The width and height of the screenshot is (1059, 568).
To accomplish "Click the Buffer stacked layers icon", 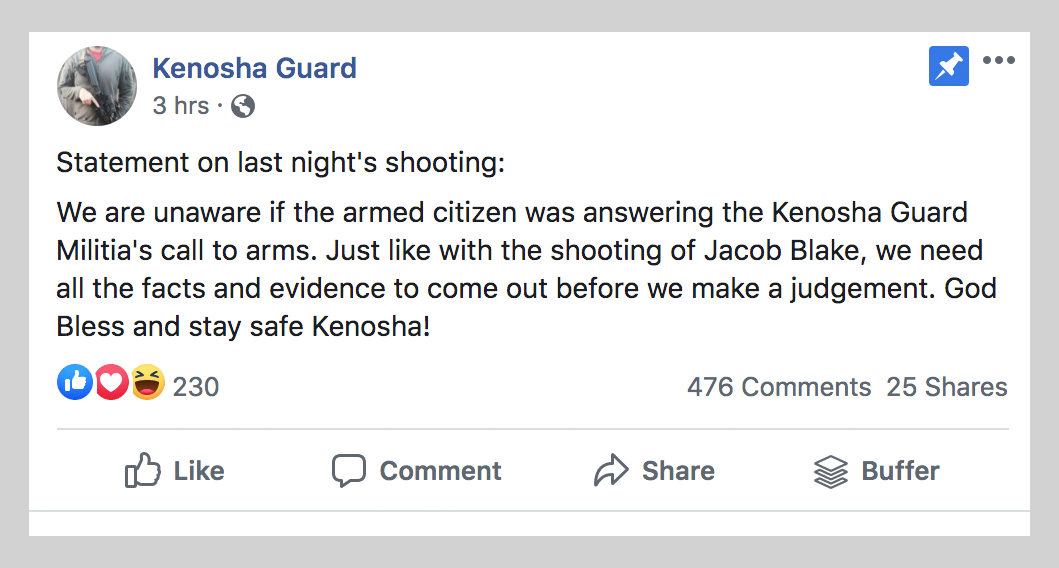I will pyautogui.click(x=831, y=471).
